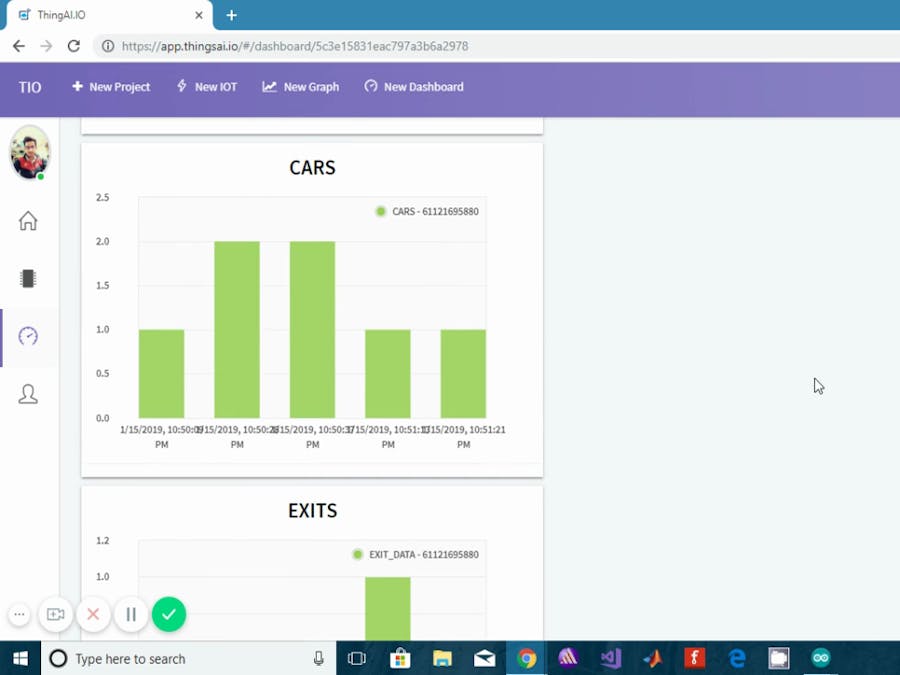Click the CARS bar at 10:51:21 PM

[x=463, y=374]
